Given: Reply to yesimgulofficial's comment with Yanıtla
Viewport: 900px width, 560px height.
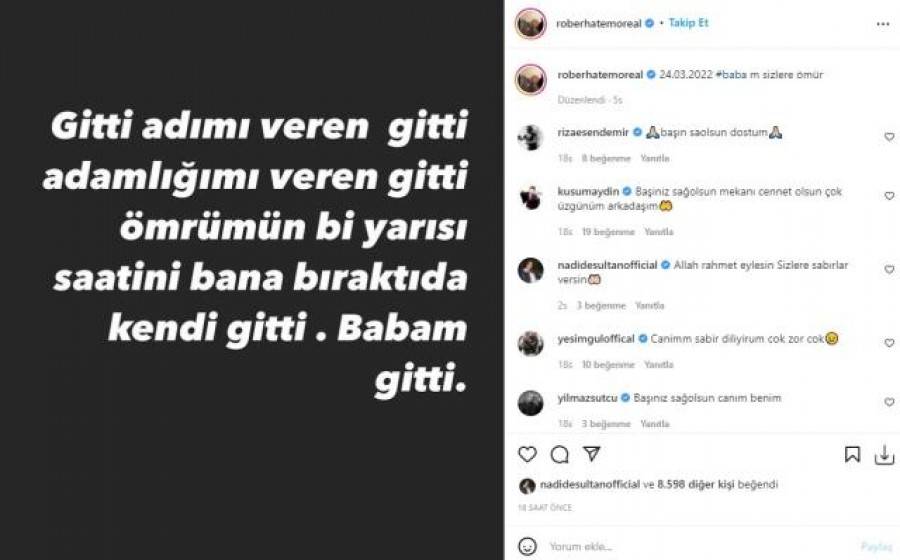Looking at the screenshot, I should [658, 364].
